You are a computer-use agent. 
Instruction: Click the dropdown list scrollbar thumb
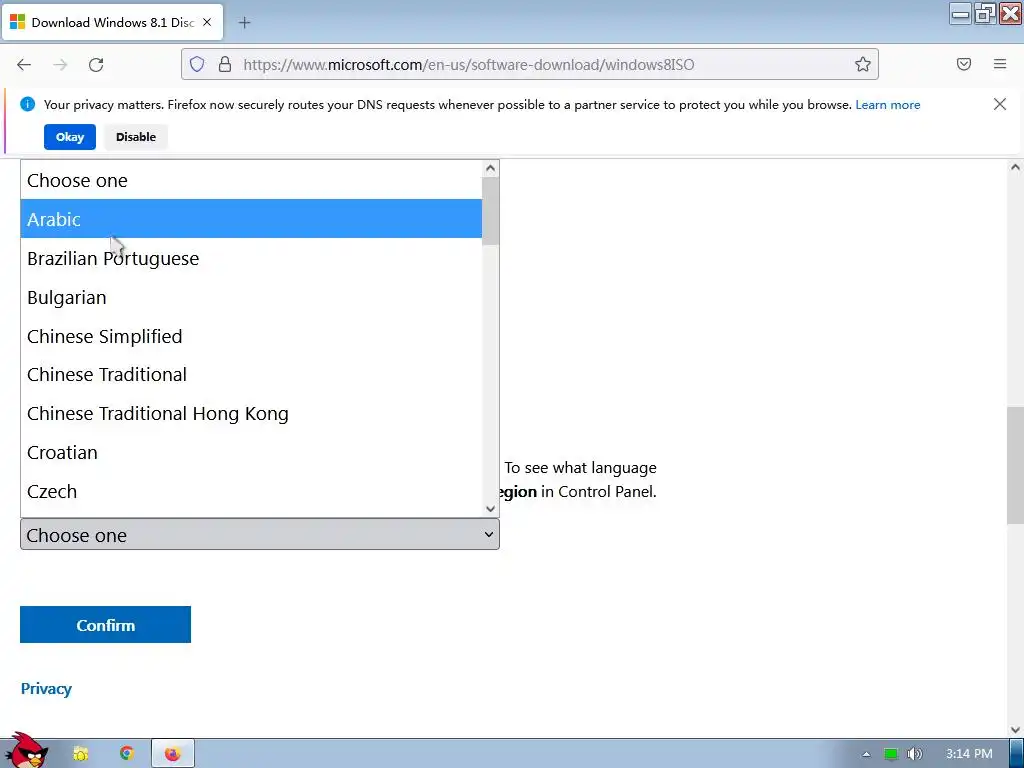click(x=490, y=210)
